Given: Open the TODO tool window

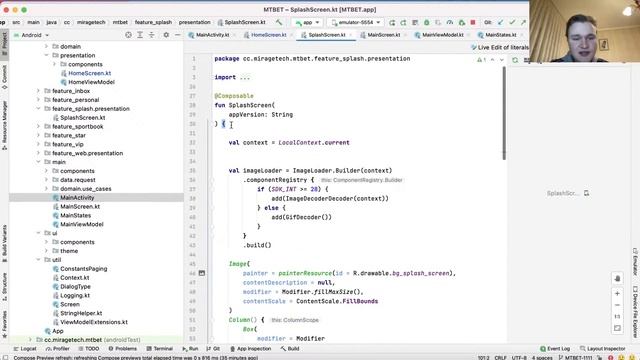Looking at the screenshot, I should coord(89,349).
